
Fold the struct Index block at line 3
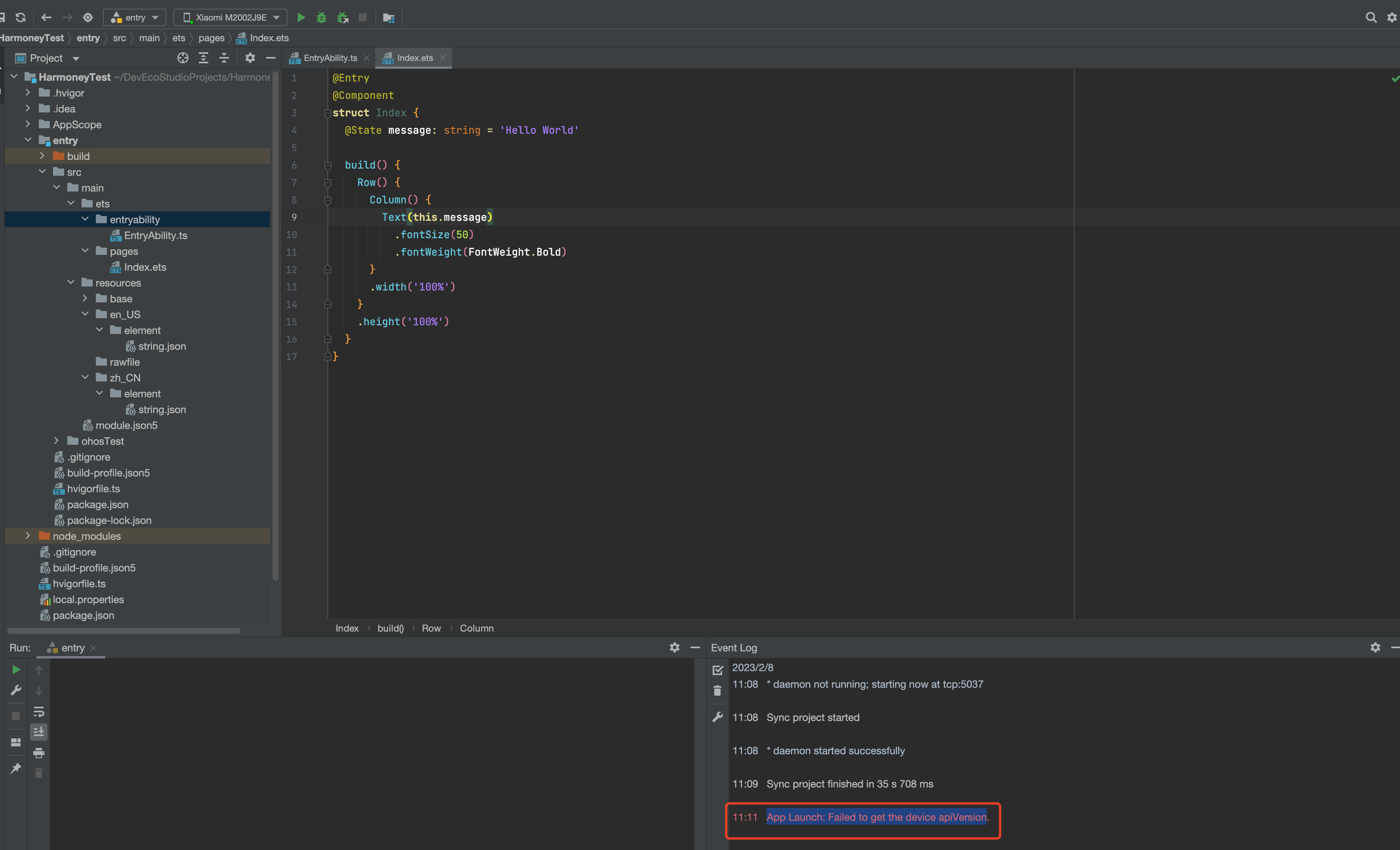tap(327, 113)
